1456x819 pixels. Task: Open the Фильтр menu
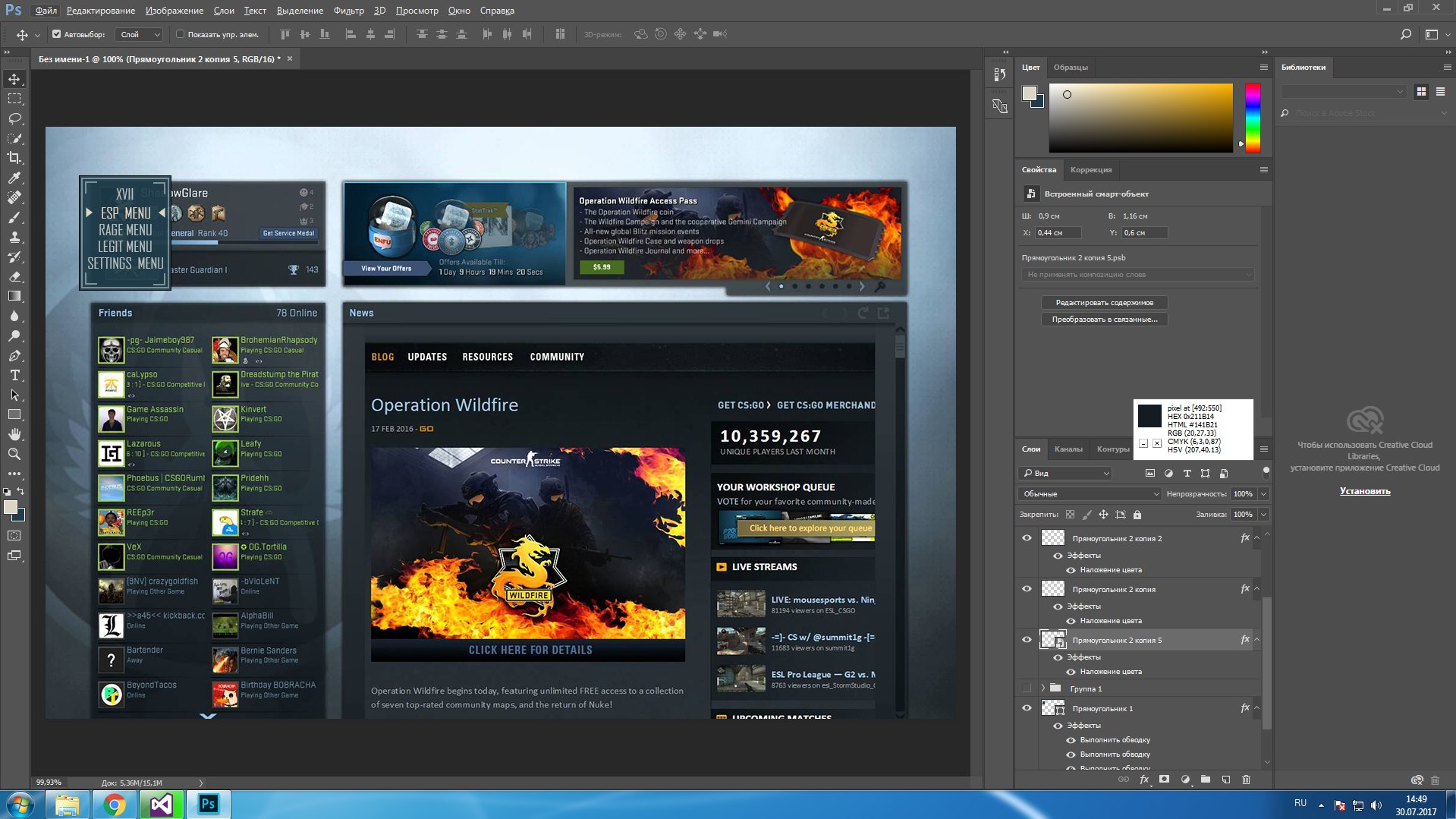348,11
